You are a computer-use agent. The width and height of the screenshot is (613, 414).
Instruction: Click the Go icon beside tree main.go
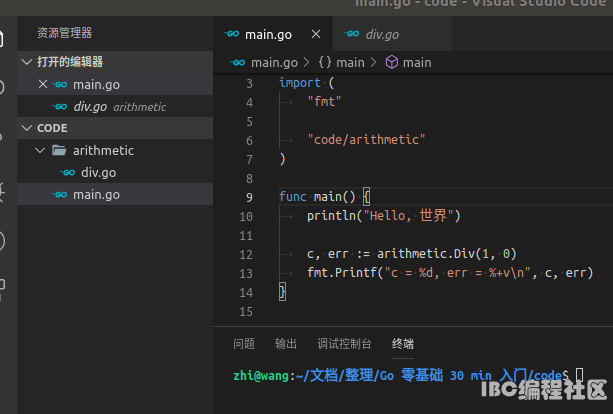pos(60,194)
